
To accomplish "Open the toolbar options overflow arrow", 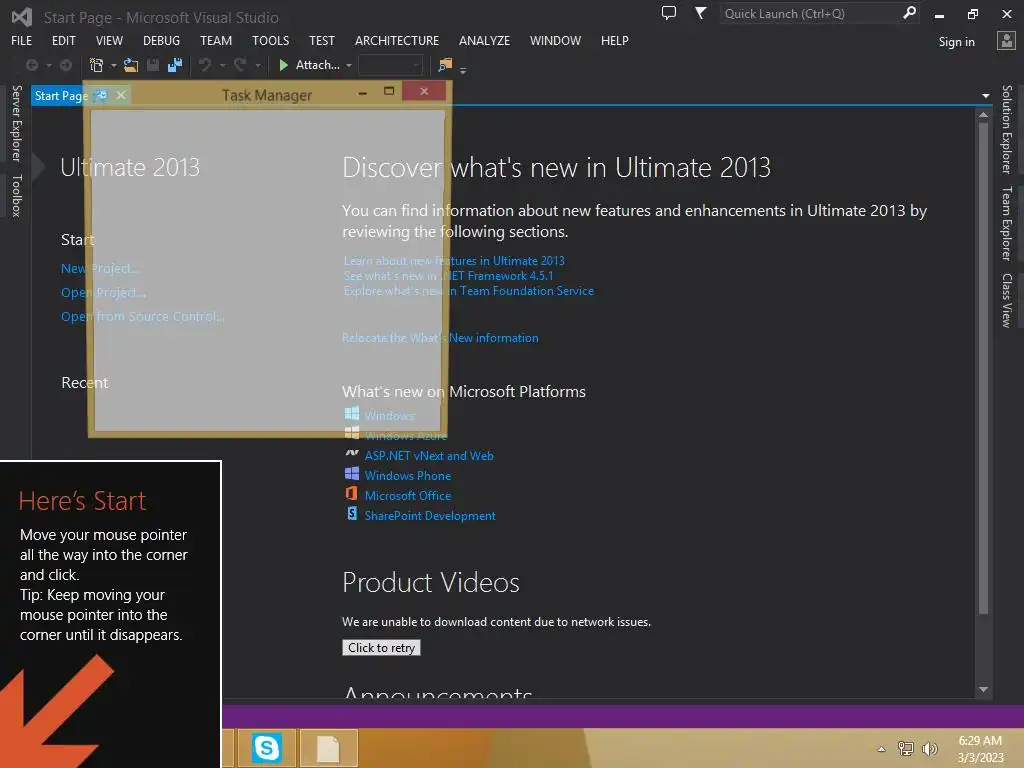I will coord(463,70).
